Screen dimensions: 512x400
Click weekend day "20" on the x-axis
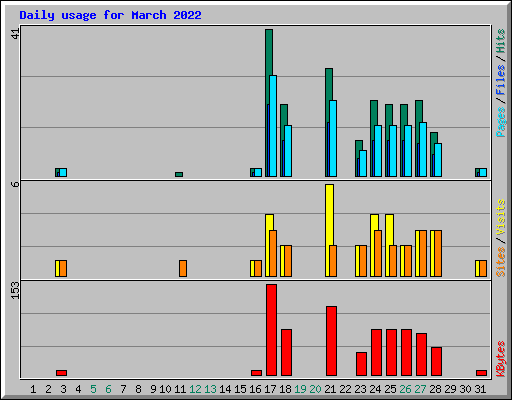pos(315,389)
